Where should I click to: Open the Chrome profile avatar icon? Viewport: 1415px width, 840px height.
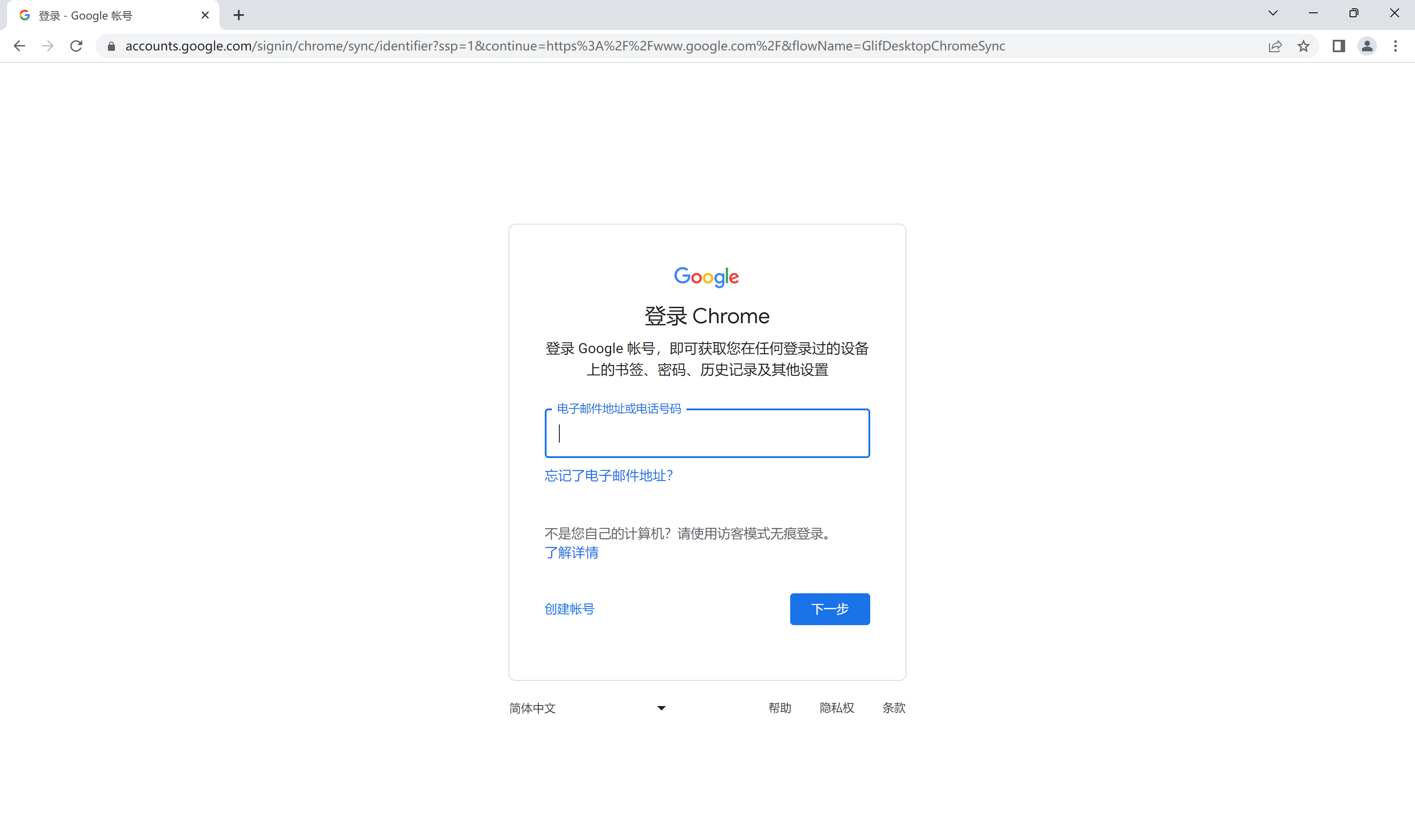coord(1367,46)
